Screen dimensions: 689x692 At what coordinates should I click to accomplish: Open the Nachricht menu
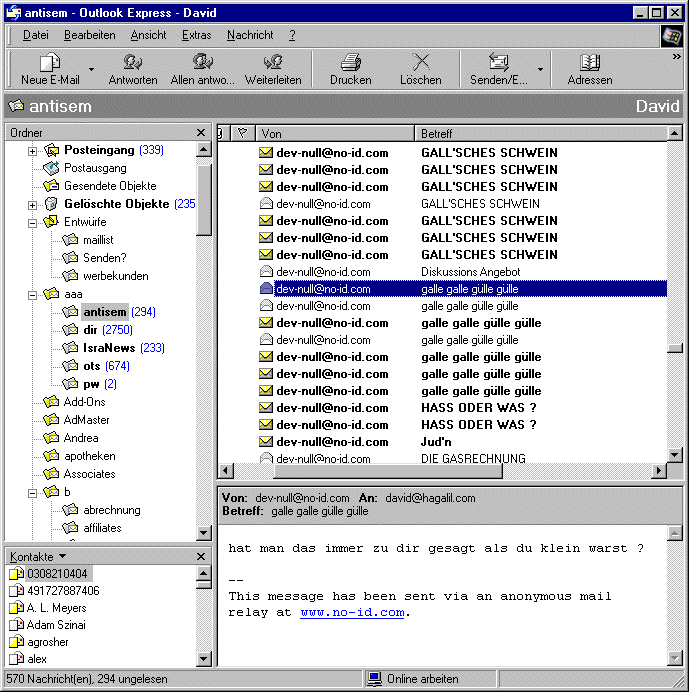point(250,35)
